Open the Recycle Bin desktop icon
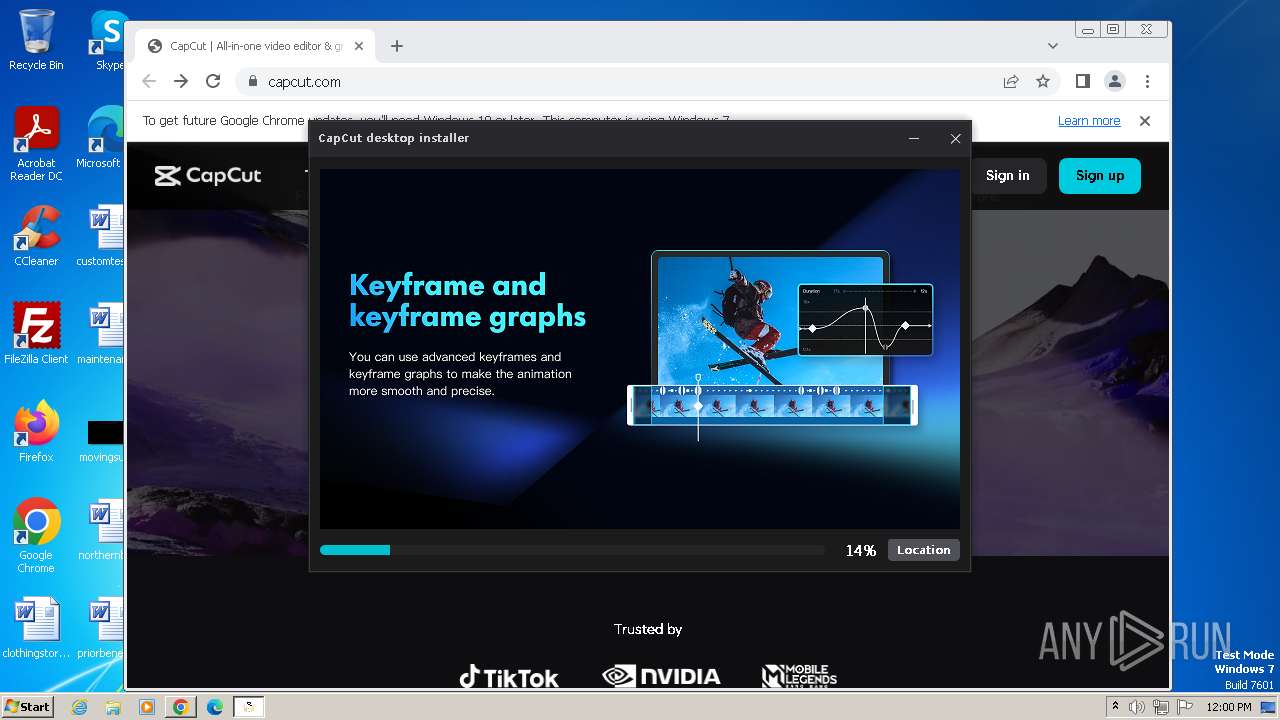Image resolution: width=1280 pixels, height=720 pixels. click(36, 40)
